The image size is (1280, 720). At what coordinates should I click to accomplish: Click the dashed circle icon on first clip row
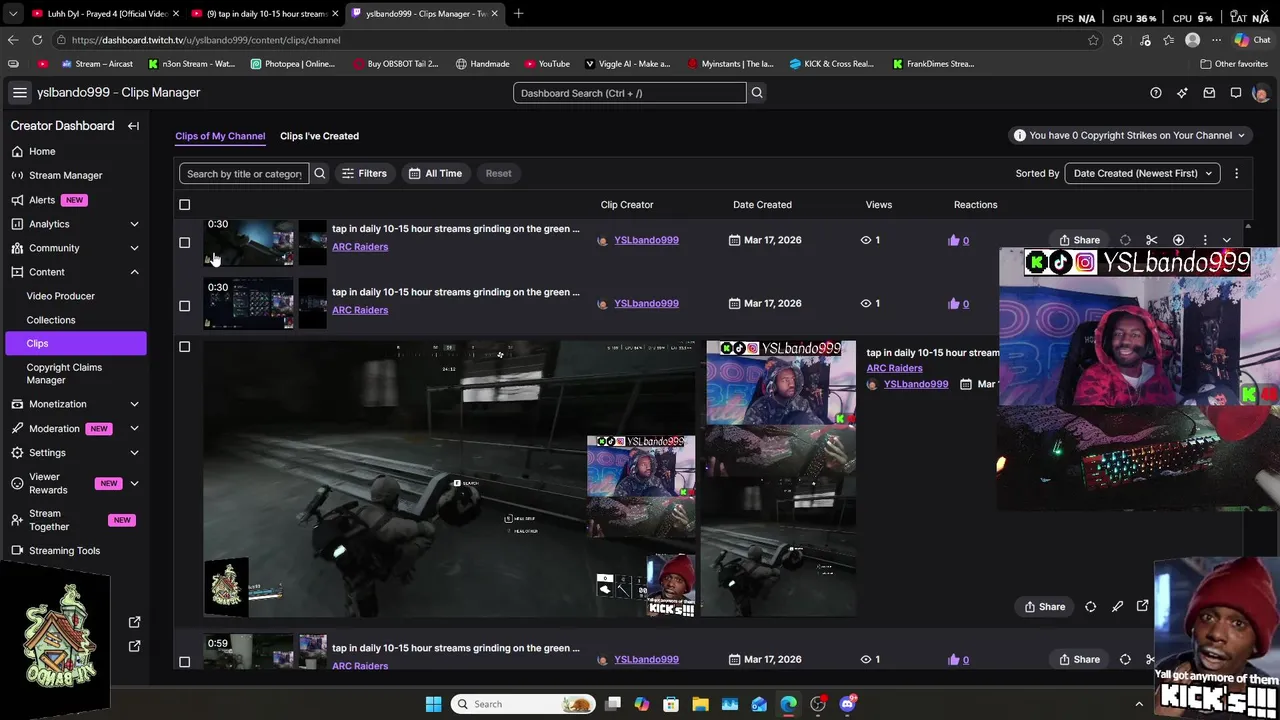(1125, 240)
